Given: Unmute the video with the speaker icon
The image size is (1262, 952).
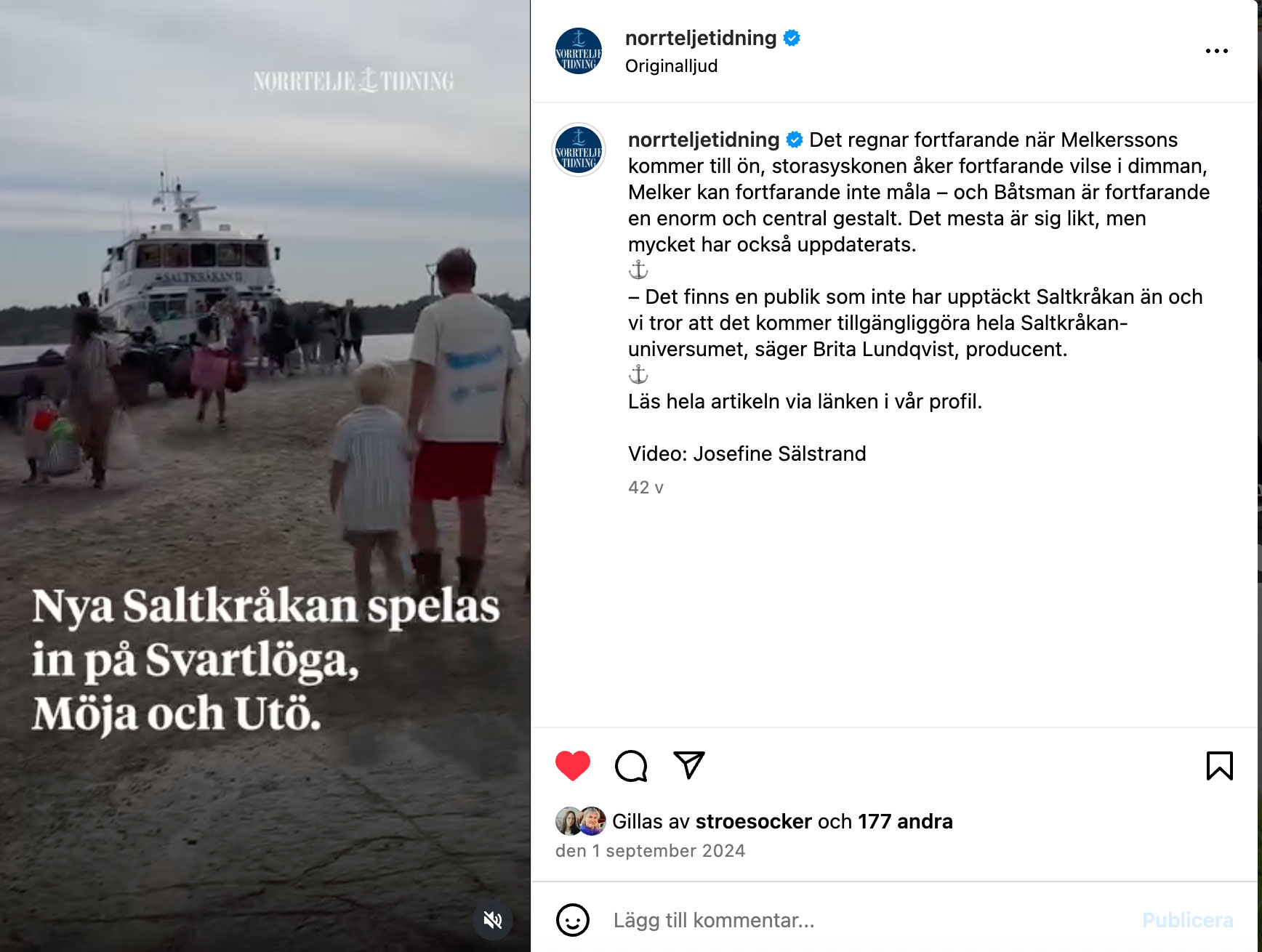Looking at the screenshot, I should 493,920.
